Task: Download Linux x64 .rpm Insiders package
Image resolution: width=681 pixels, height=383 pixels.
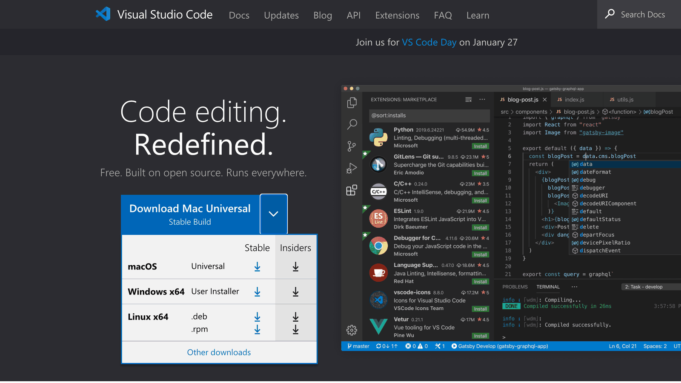Action: [295, 330]
